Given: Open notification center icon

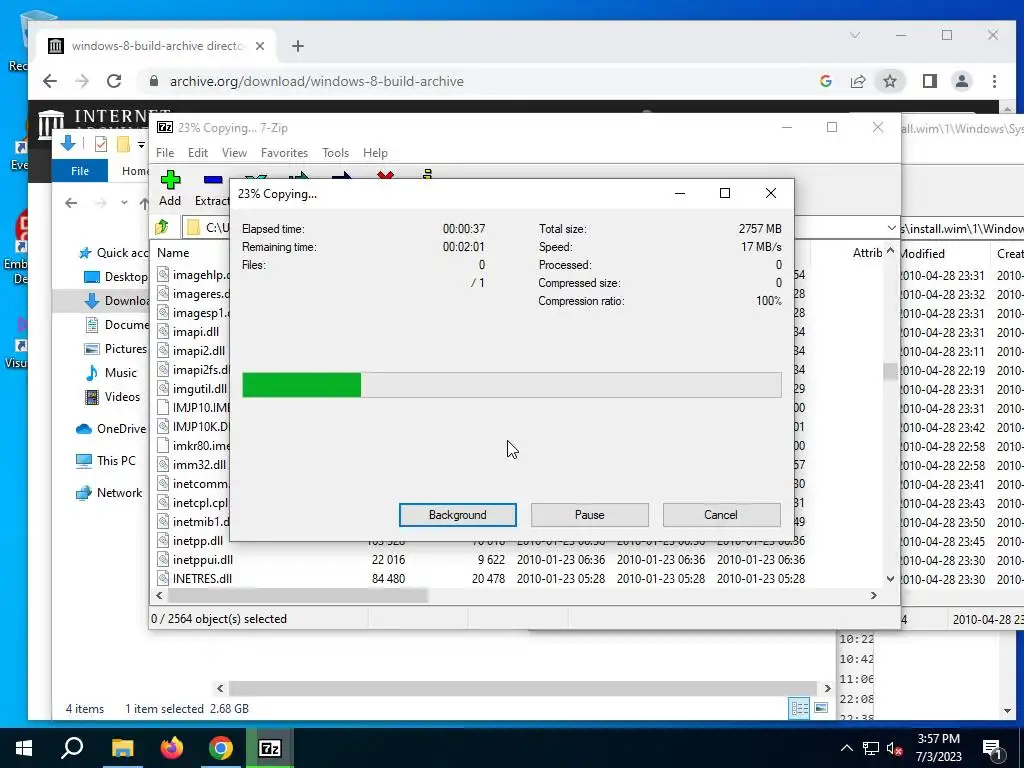Looking at the screenshot, I should click(992, 749).
